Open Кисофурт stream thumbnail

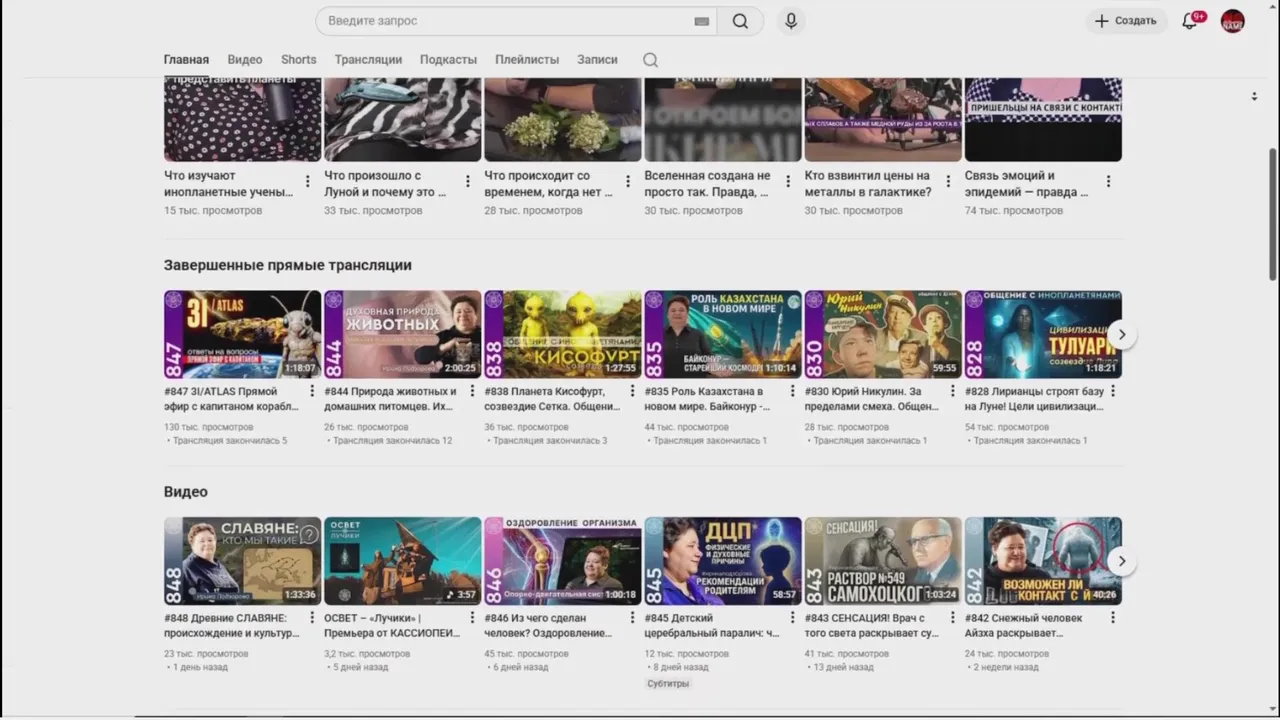point(563,335)
